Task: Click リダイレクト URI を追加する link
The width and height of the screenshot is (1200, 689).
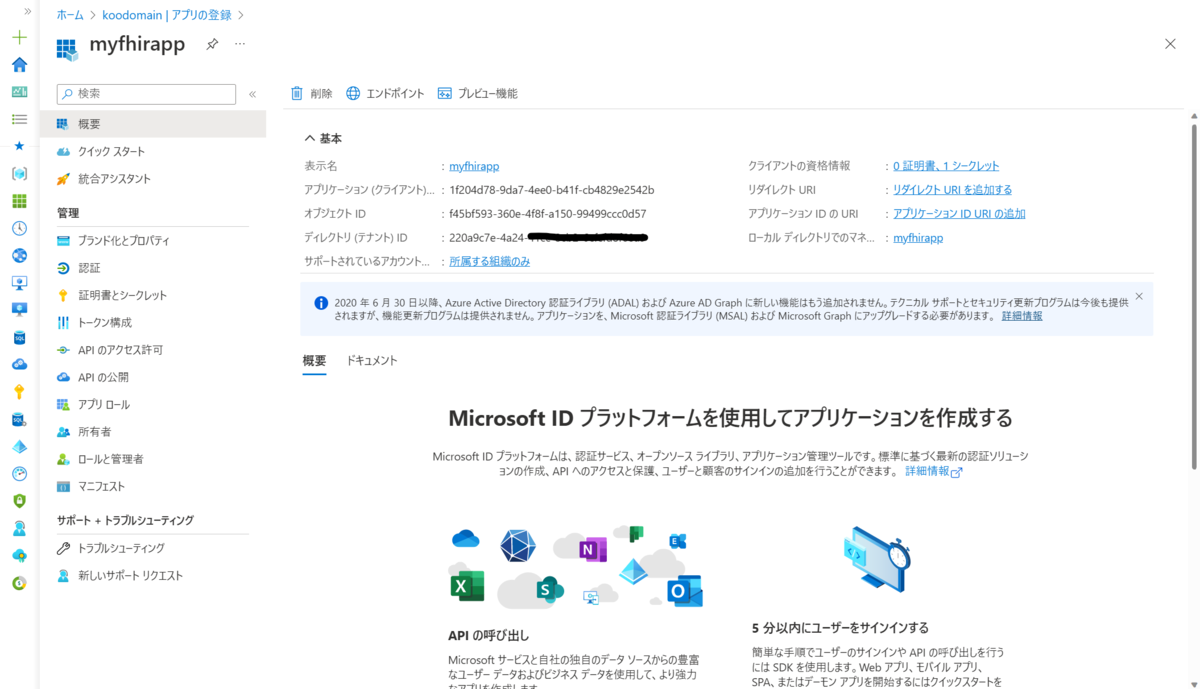Action: [952, 190]
